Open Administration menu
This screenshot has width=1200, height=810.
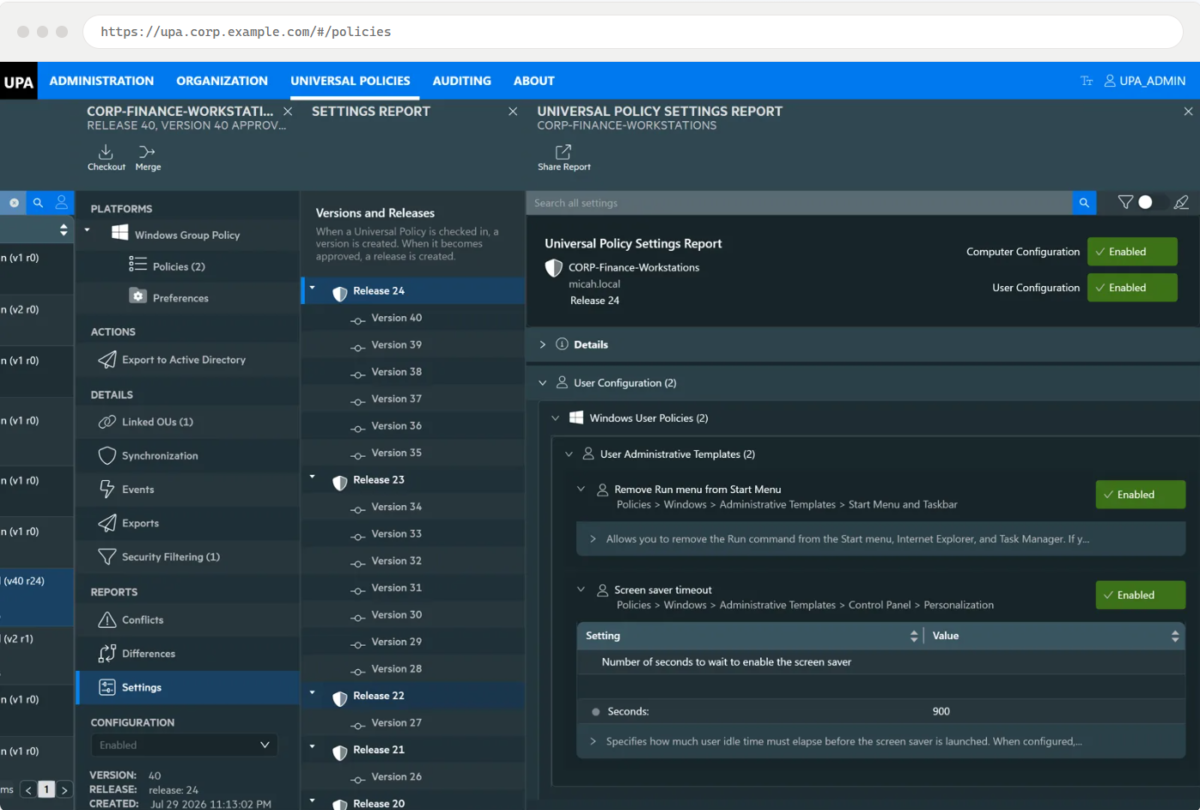click(102, 81)
